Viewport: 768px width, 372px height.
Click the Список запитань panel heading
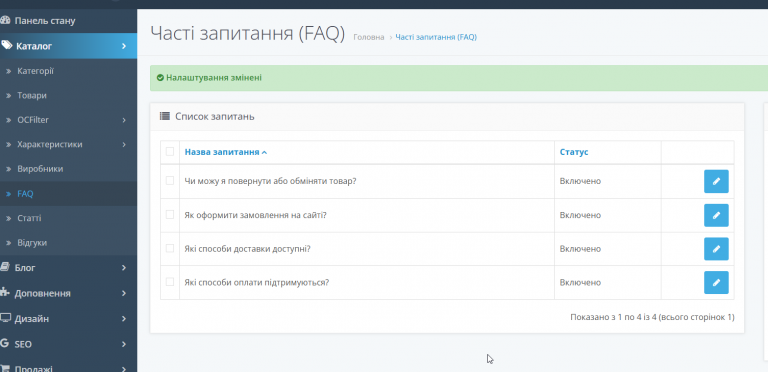[x=215, y=117]
